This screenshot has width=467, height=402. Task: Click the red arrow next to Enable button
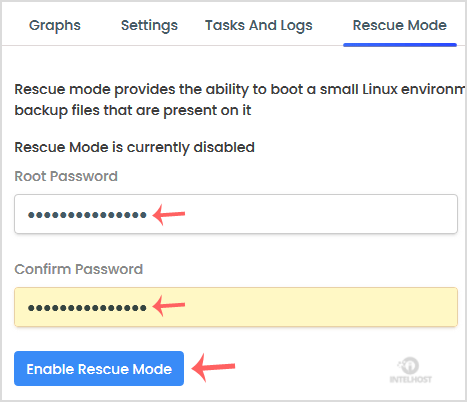tap(213, 367)
